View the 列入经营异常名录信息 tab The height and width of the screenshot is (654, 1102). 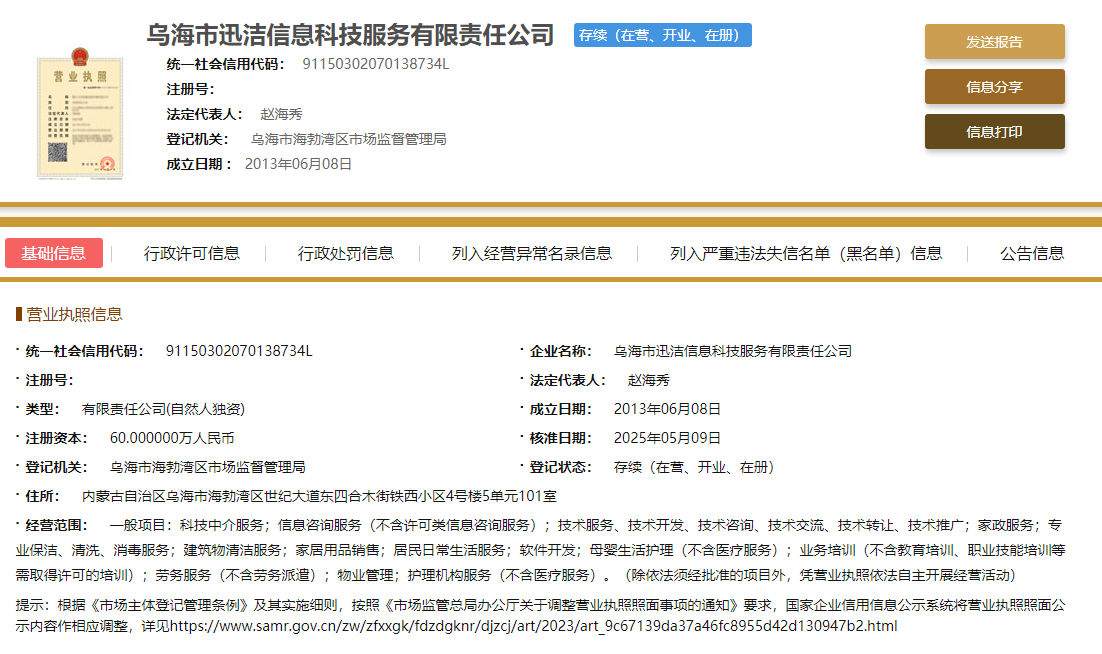pos(531,254)
